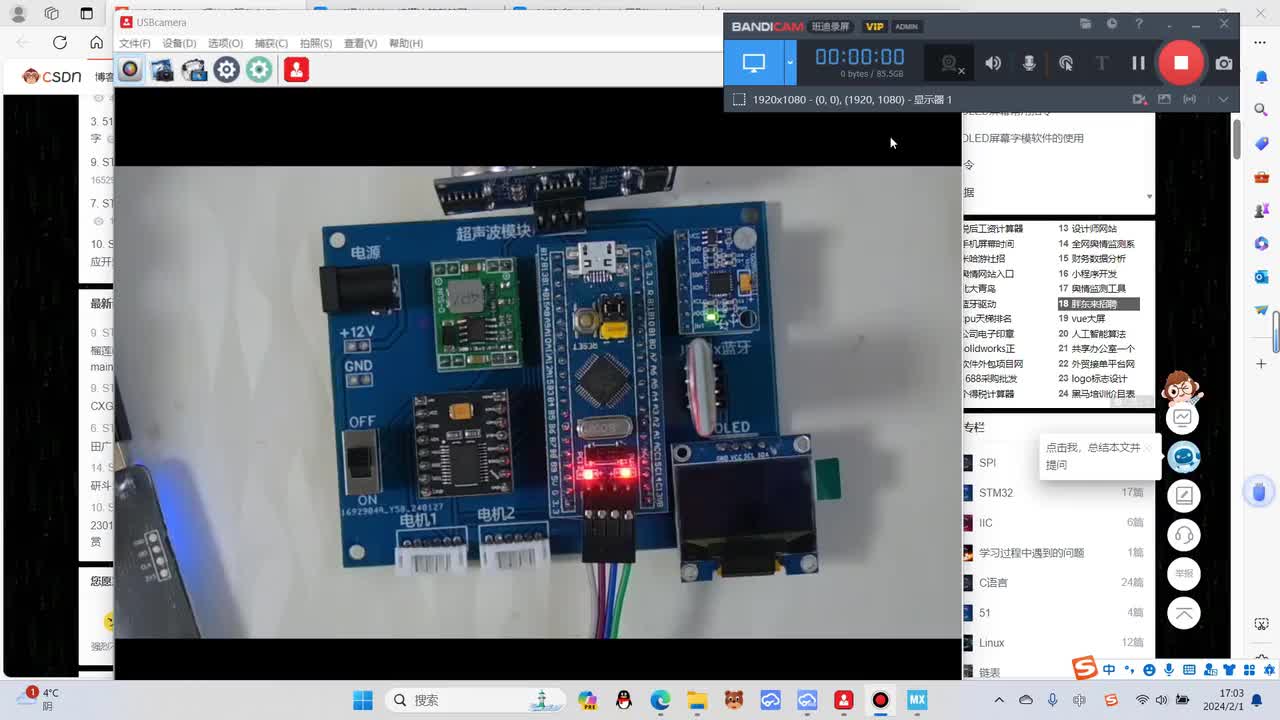Toggle Bandicam mouse cursor effect
This screenshot has height=720, width=1280.
[1066, 63]
